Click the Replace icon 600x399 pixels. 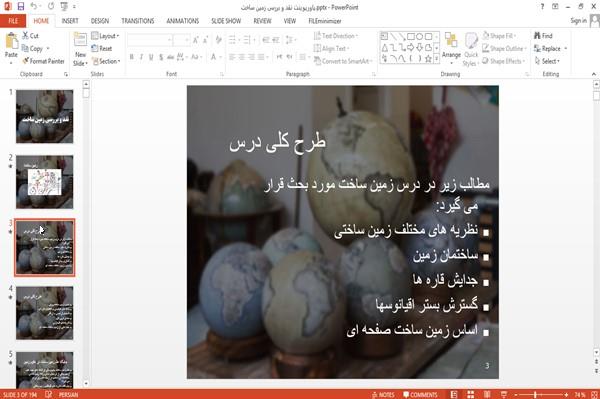pos(537,49)
